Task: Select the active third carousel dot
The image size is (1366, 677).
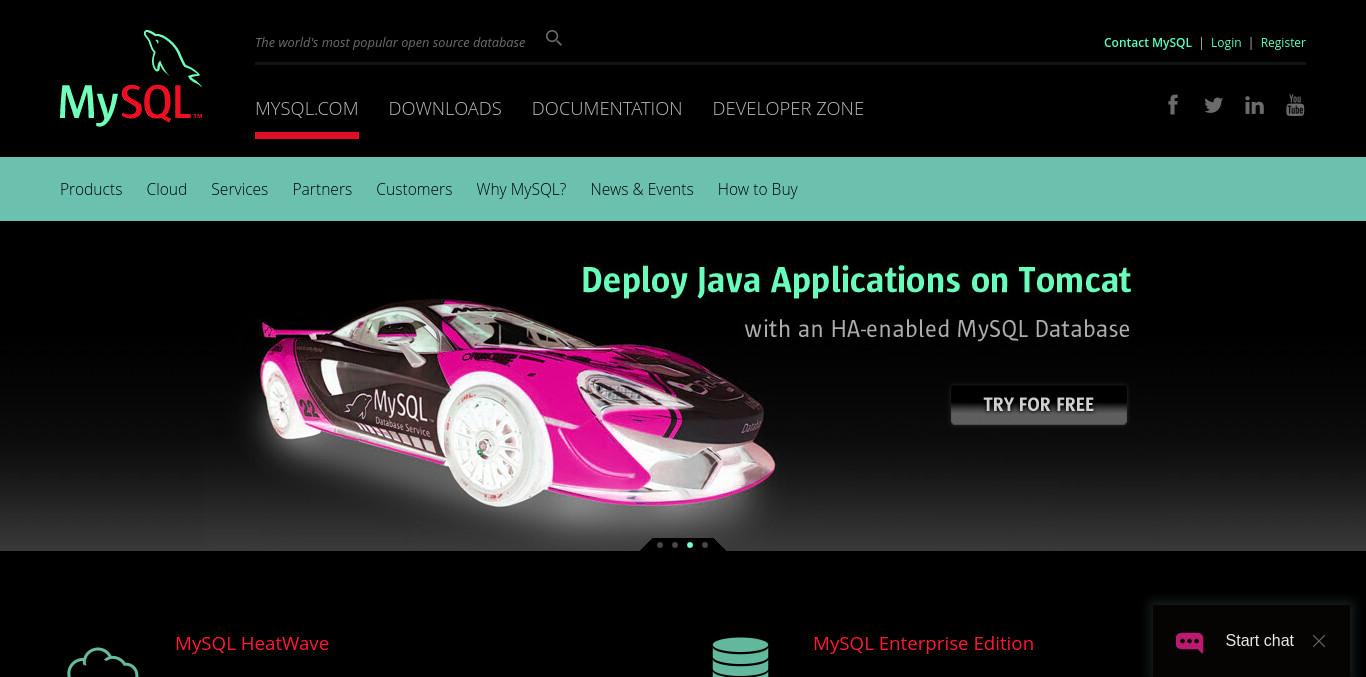Action: coord(690,545)
